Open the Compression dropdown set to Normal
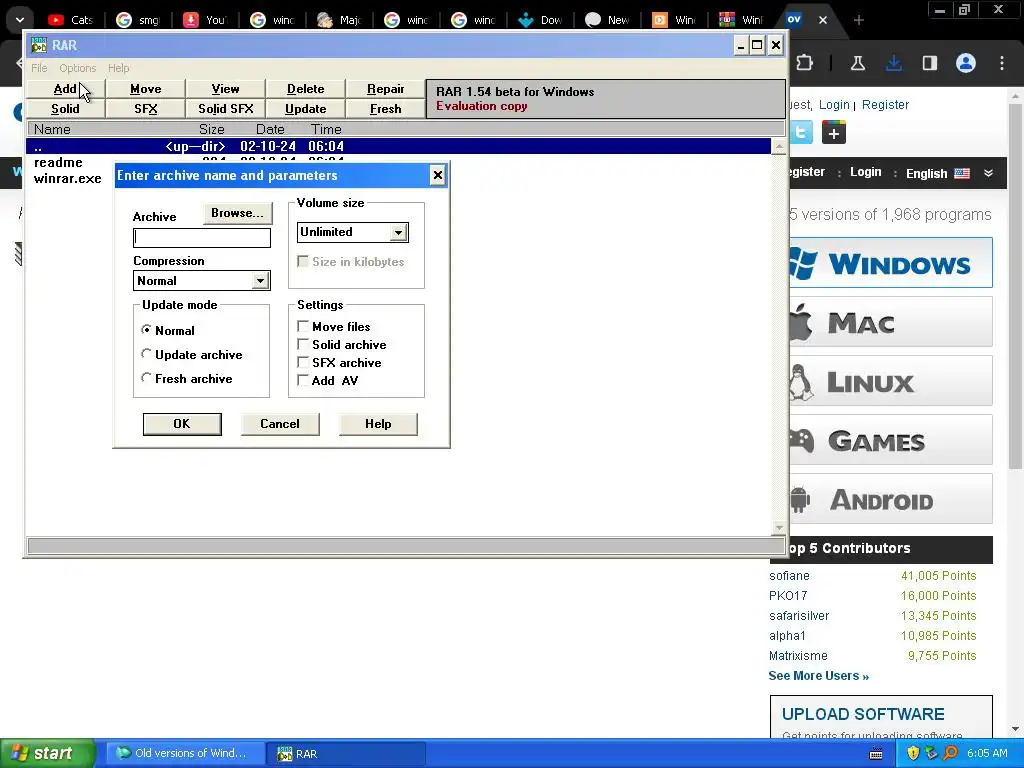Screen dimensions: 1024x768 coord(202,281)
